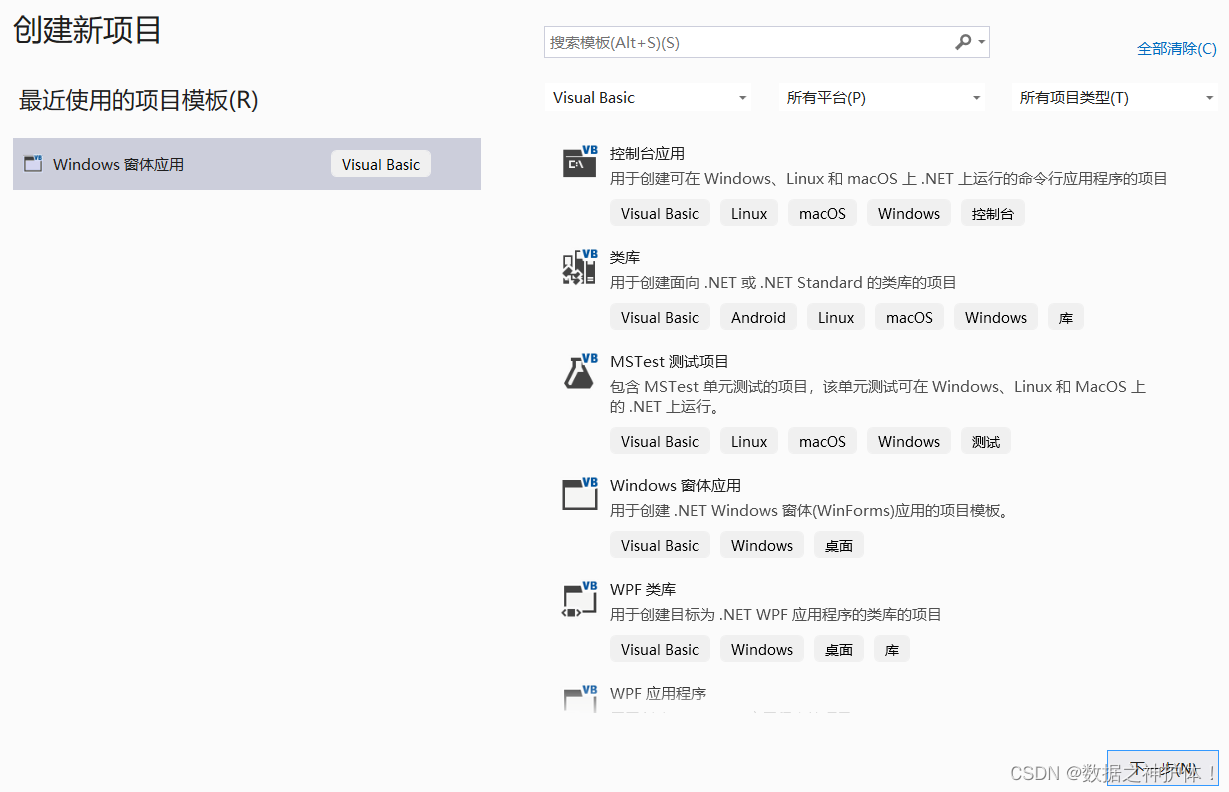Click the 最近使用的项目模板 heading
1229x792 pixels.
138,100
